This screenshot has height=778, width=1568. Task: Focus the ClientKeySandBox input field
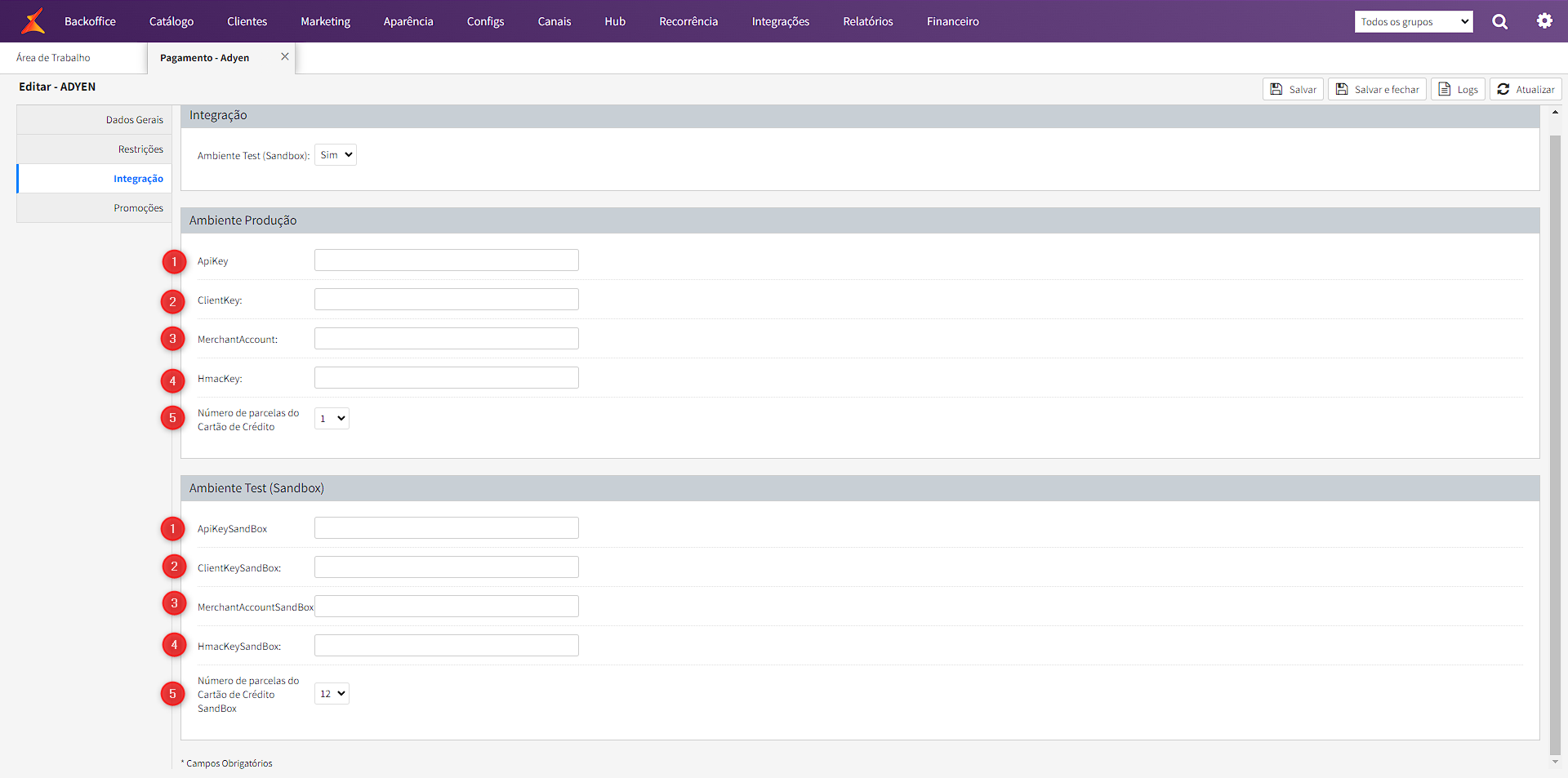(447, 567)
